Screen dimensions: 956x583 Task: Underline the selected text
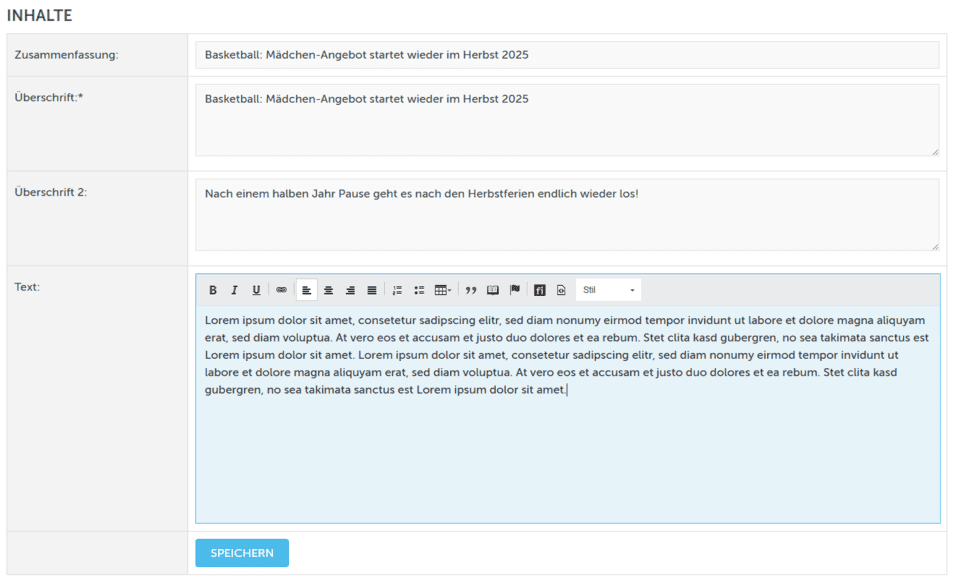click(256, 290)
